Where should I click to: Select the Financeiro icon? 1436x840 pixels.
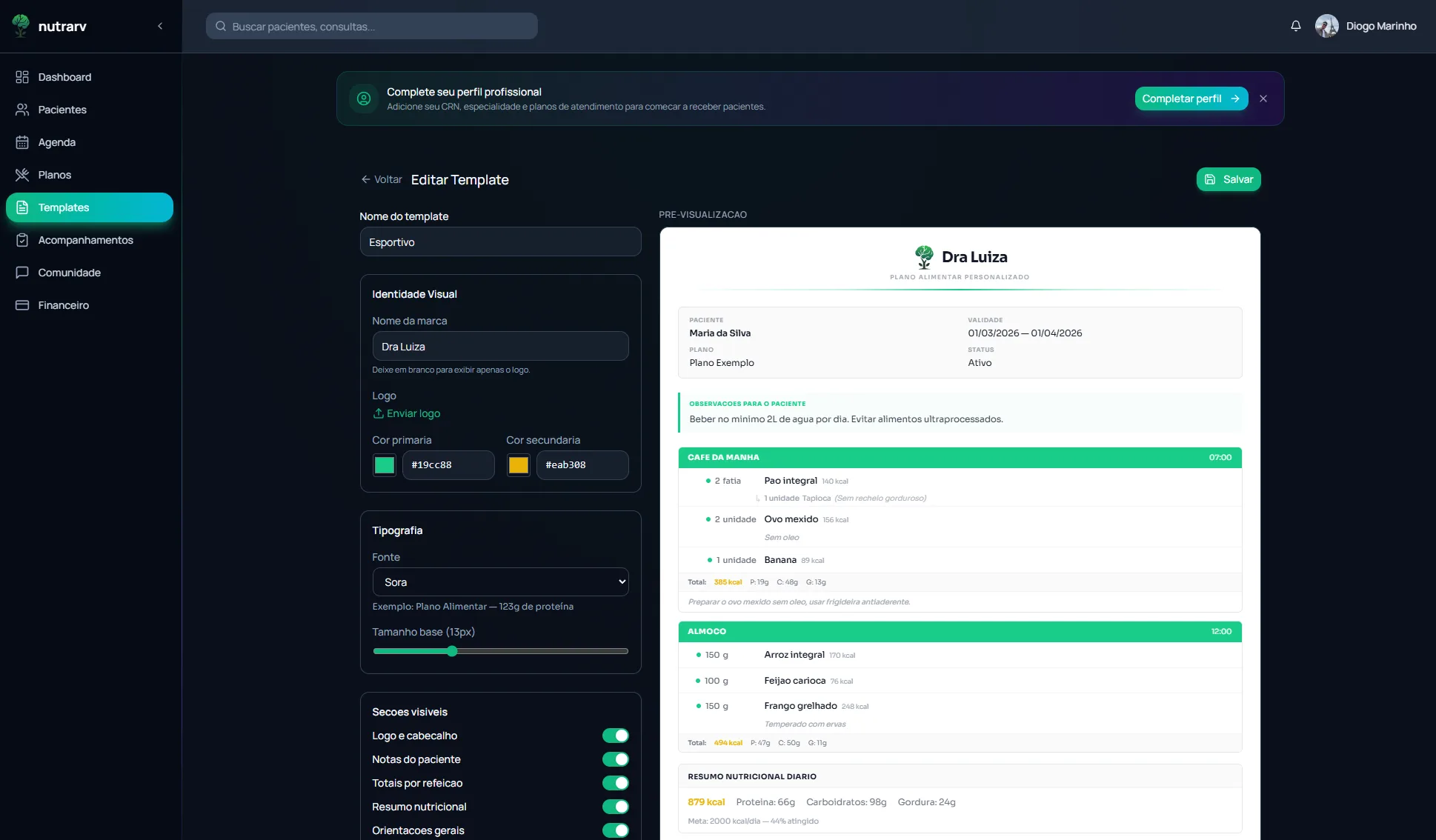(22, 305)
